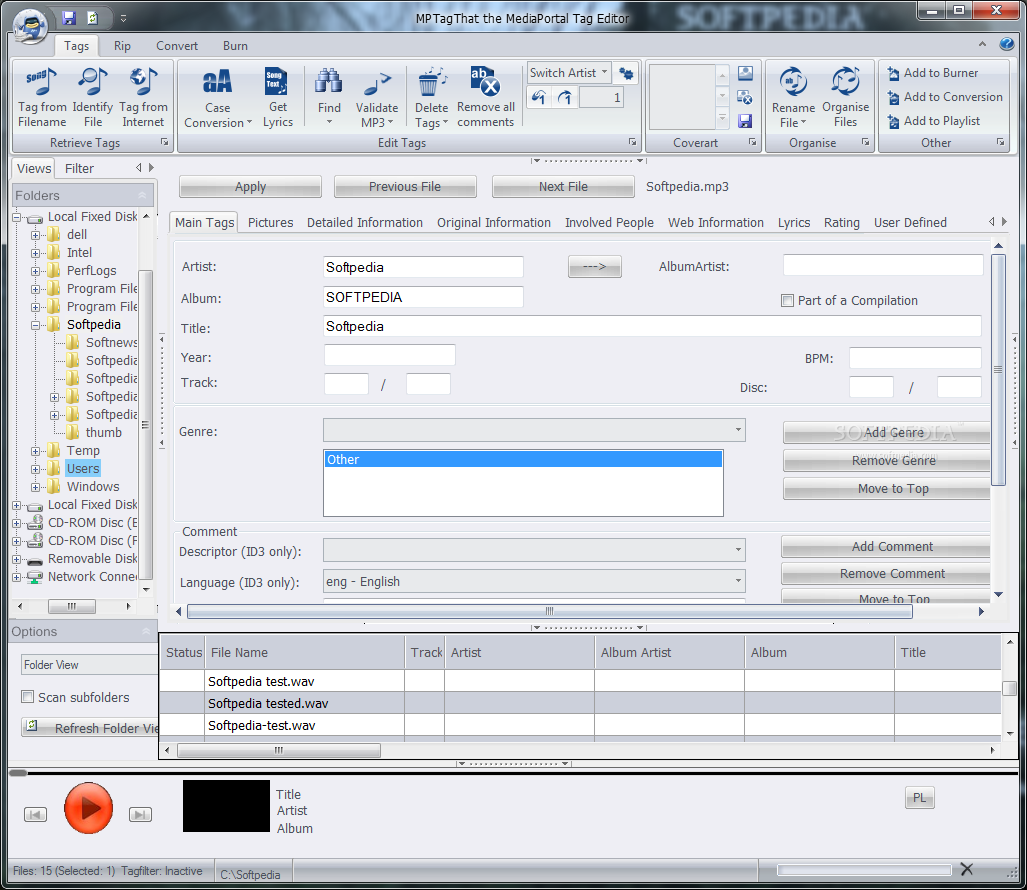Open the Lyrics tab
The width and height of the screenshot is (1027, 890).
[x=794, y=223]
